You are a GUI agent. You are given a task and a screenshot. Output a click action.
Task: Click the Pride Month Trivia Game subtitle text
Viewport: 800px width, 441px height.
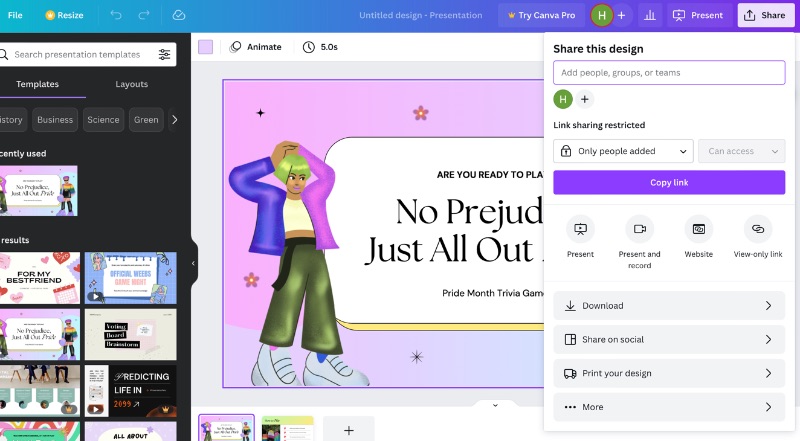tap(493, 293)
